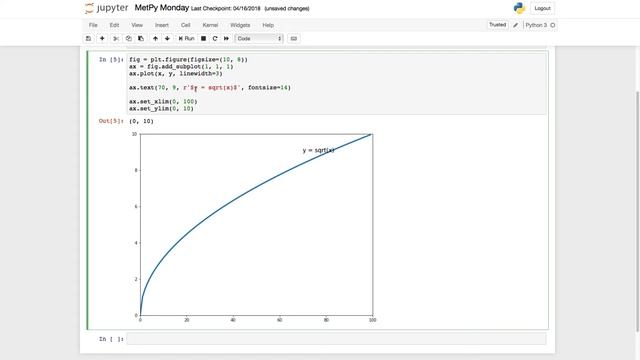Click the ax.text code line
This screenshot has height=360, width=640.
[210, 87]
